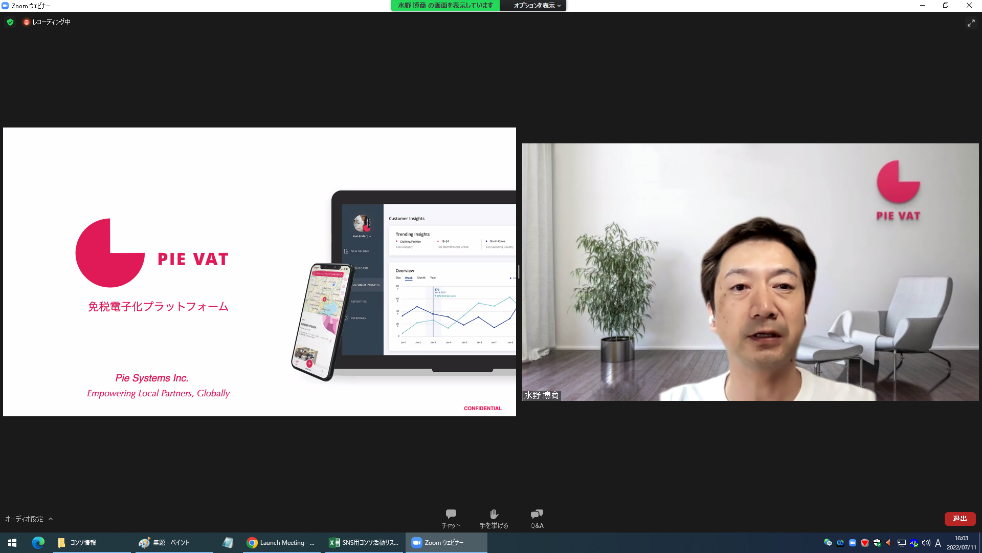Image resolution: width=982 pixels, height=553 pixels.
Task: Open the Windows Start menu
Action: (12, 542)
